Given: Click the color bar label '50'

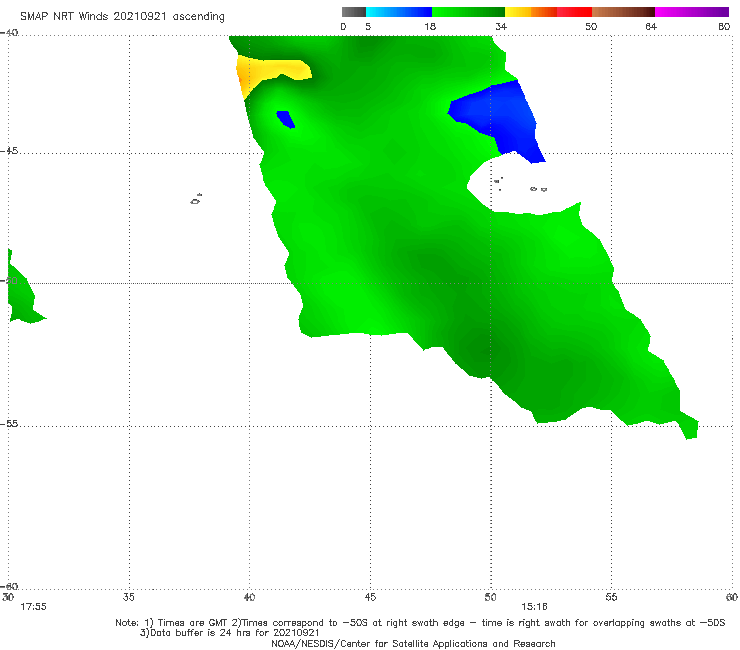Looking at the screenshot, I should [x=591, y=26].
